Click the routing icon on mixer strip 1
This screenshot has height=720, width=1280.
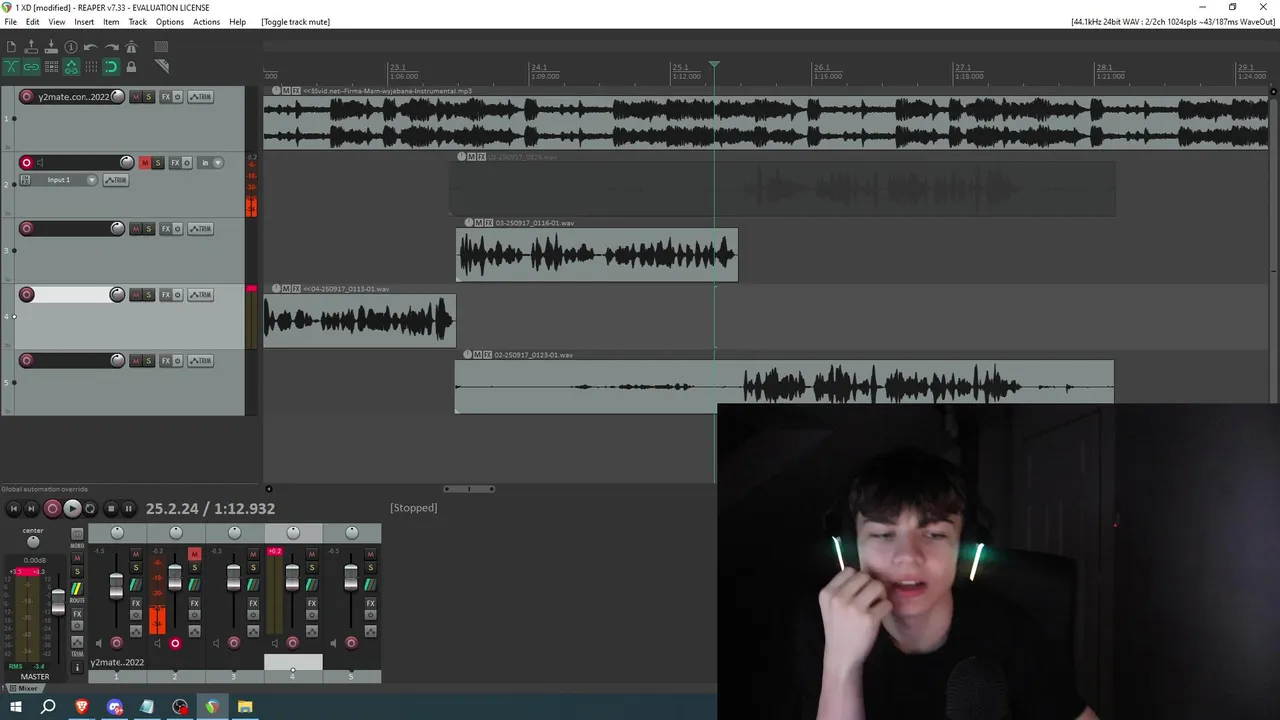(x=135, y=585)
